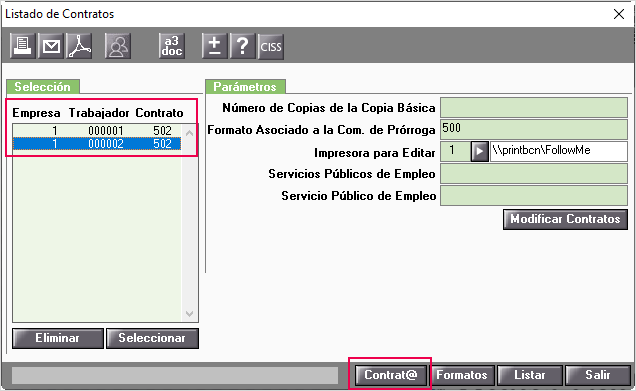Open the plus/minus calculator icon

(215, 46)
